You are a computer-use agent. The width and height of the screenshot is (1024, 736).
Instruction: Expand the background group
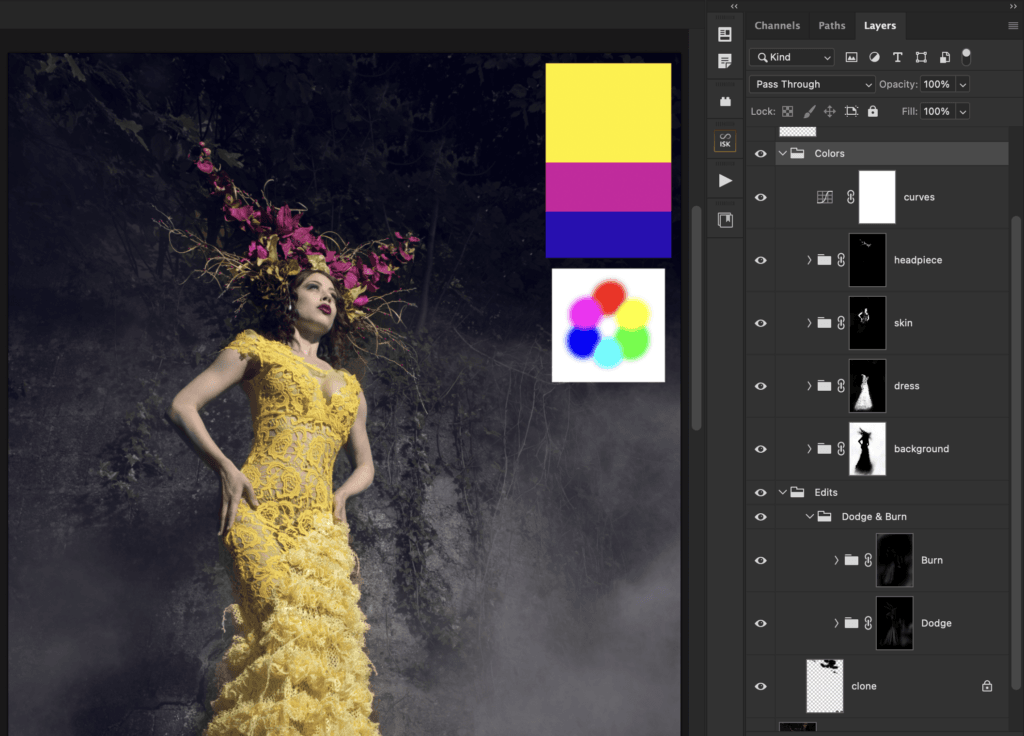(809, 449)
